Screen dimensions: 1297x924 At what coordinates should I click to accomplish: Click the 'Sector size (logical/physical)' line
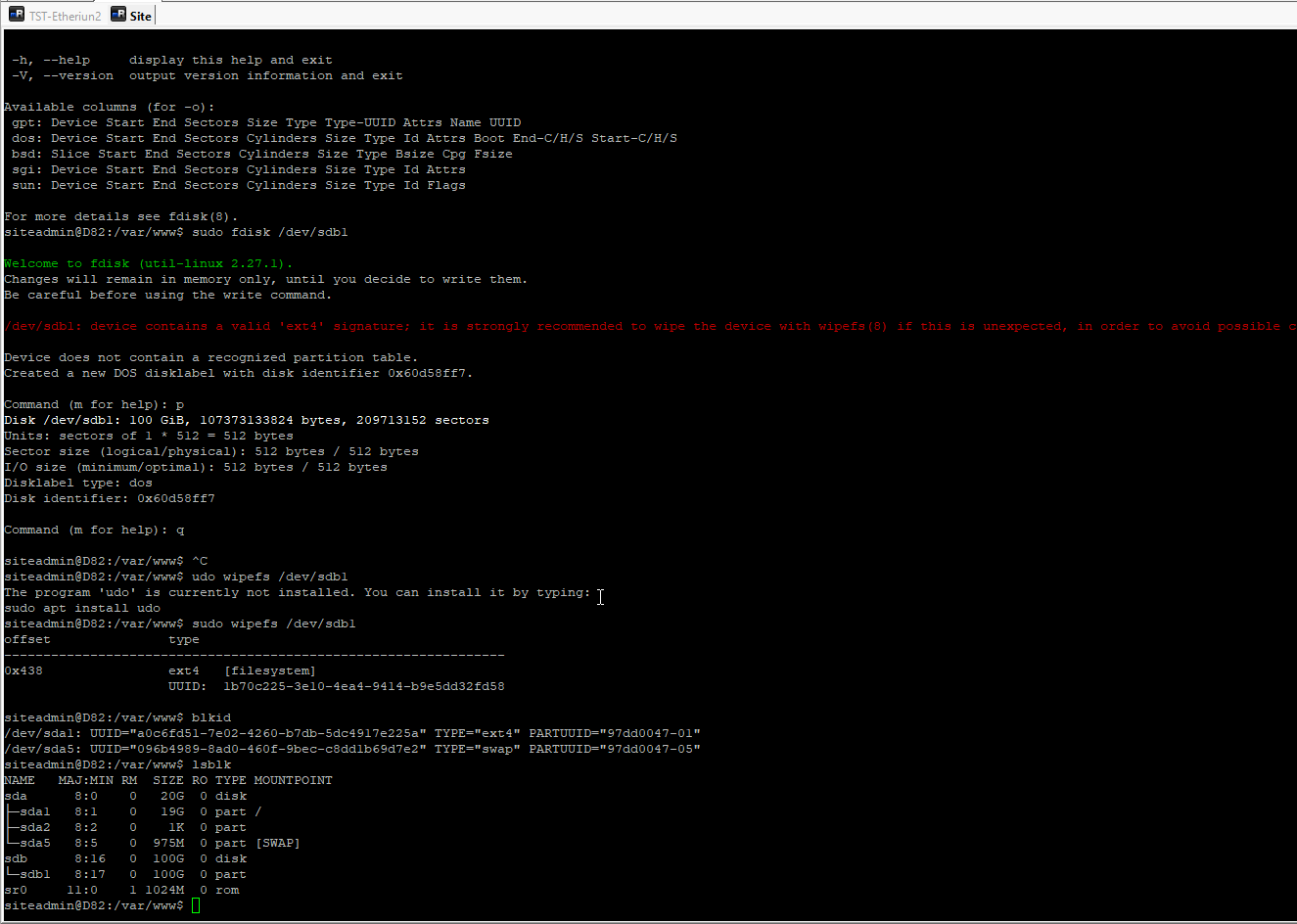[211, 451]
